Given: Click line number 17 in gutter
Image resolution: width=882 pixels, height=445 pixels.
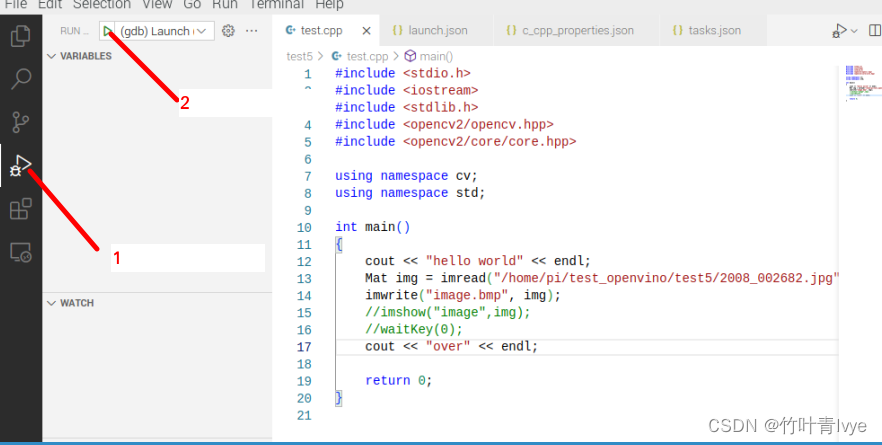Looking at the screenshot, I should [x=304, y=347].
